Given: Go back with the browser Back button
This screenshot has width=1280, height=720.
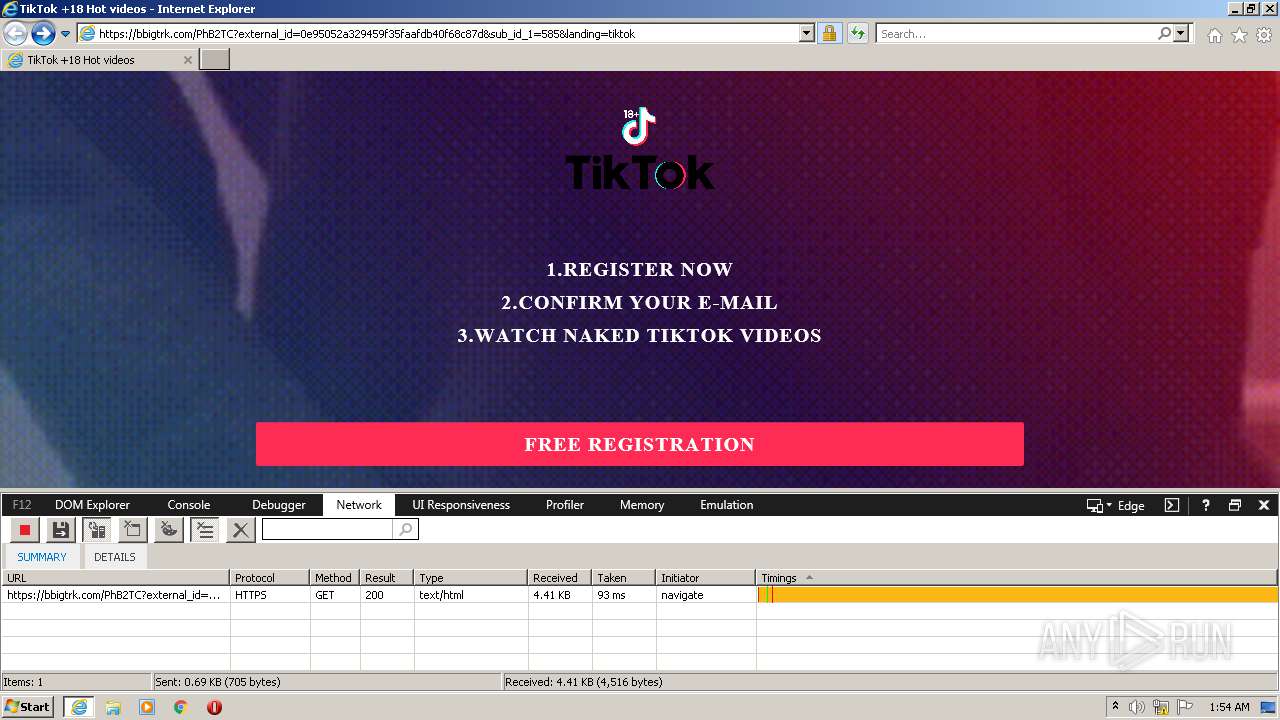Looking at the screenshot, I should point(15,33).
